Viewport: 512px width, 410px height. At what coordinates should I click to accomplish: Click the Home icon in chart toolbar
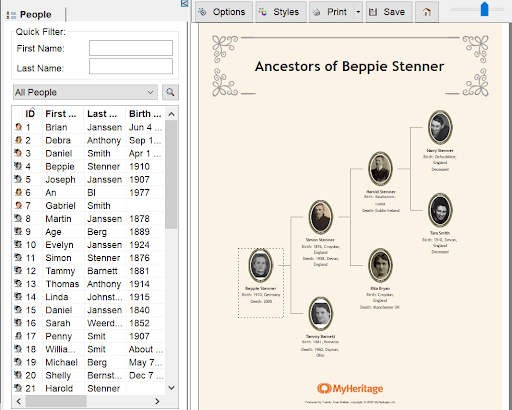tap(427, 12)
